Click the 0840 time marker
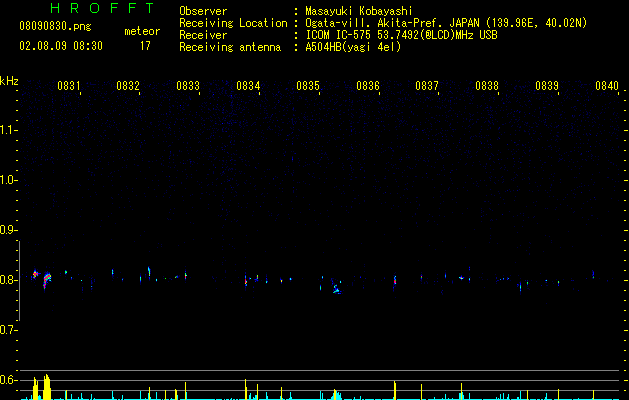 (x=607, y=85)
